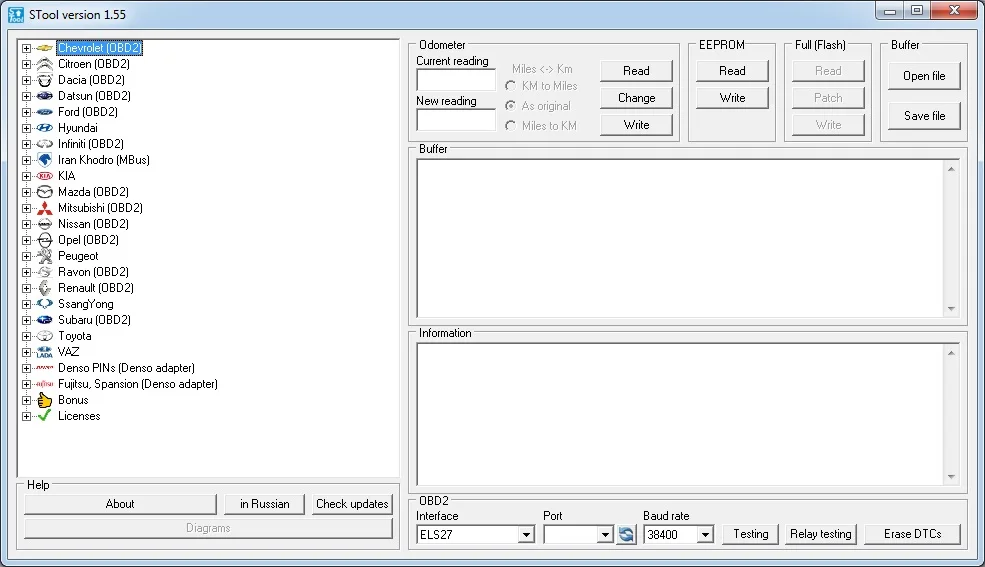Select the Miles to KM radio button
The image size is (985, 567).
tap(511, 126)
